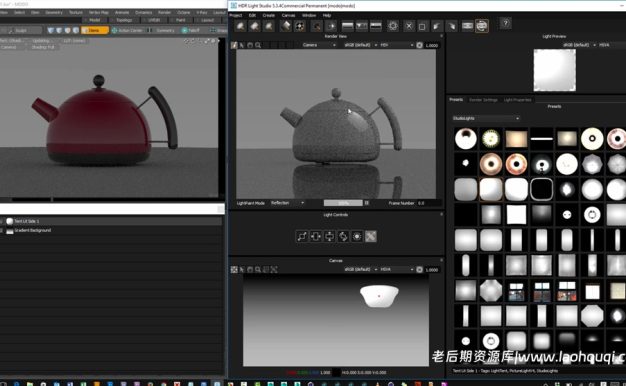Open the Texture menu in MODO

[x=76, y=13]
